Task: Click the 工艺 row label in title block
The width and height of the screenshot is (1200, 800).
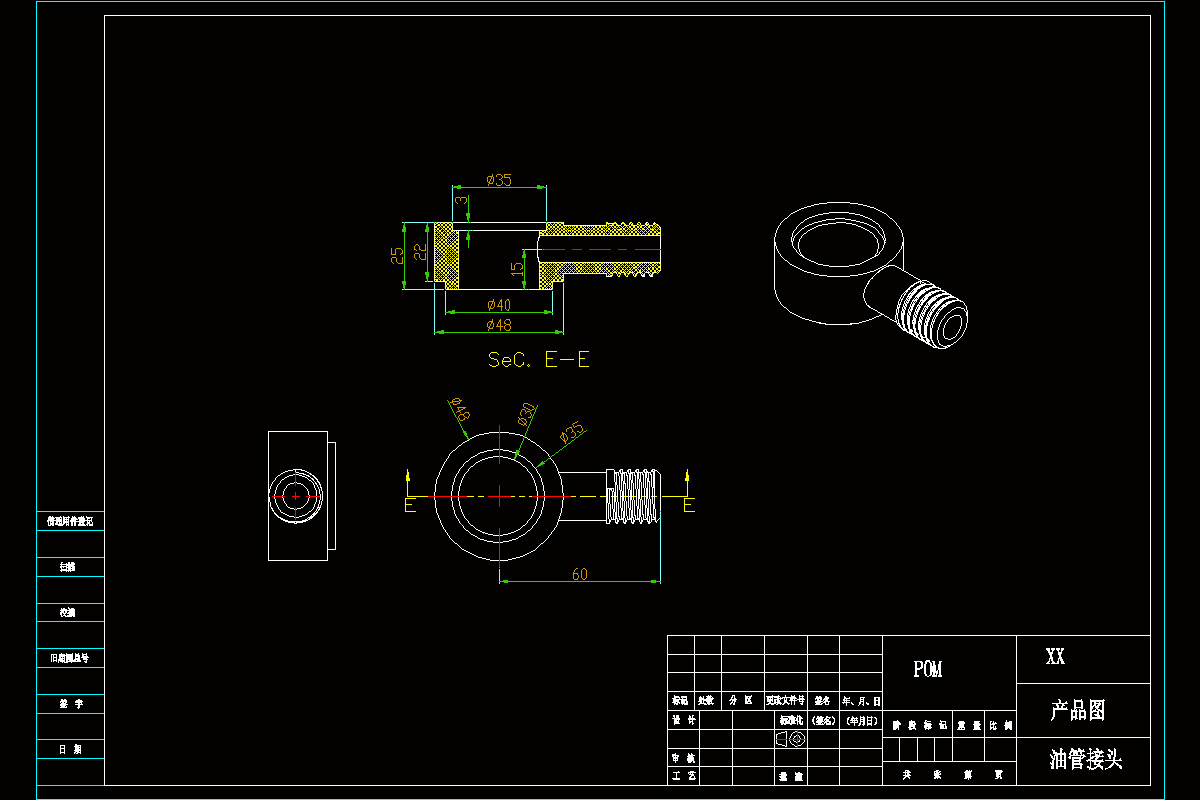Action: pyautogui.click(x=683, y=776)
